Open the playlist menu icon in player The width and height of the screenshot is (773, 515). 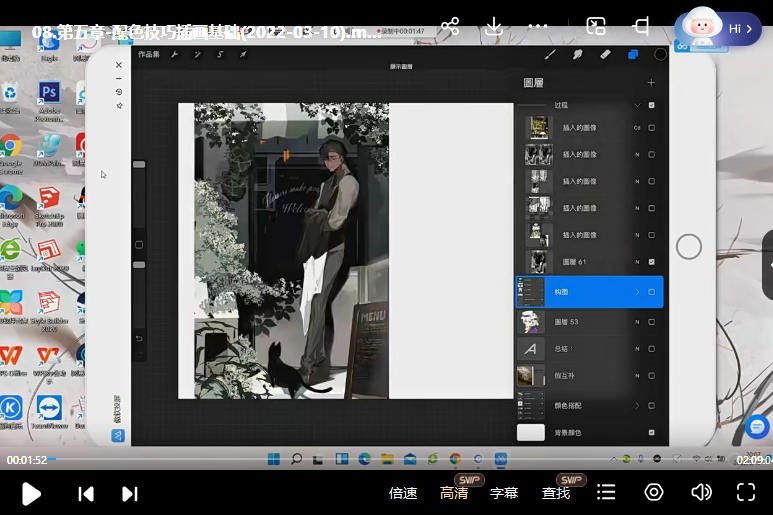pos(606,492)
